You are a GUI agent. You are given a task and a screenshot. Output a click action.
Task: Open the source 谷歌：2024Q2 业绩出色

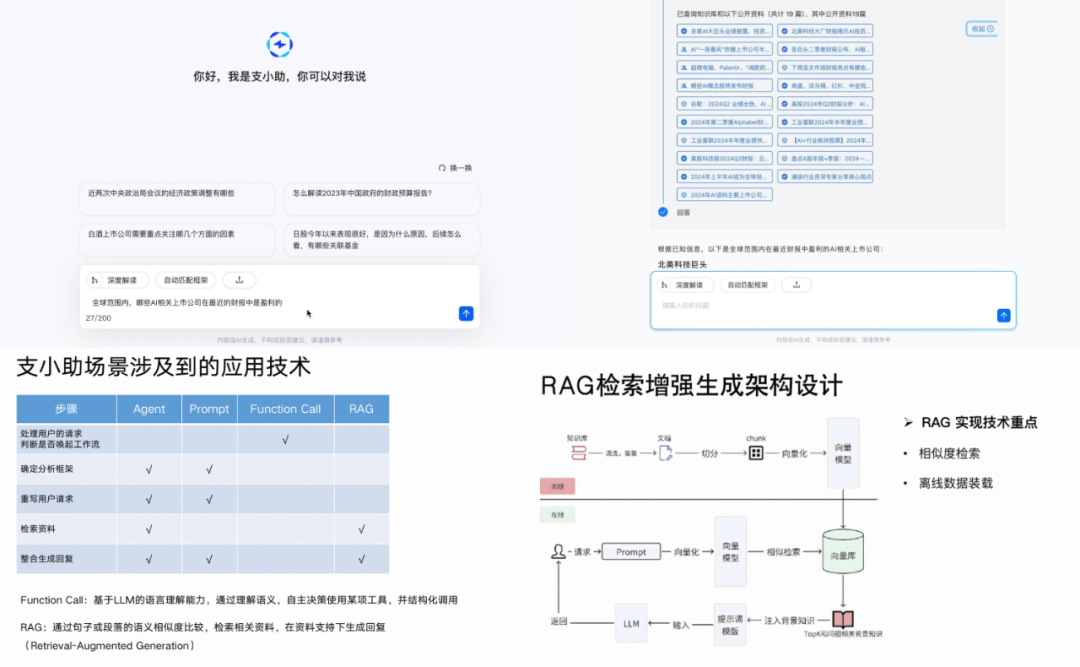pyautogui.click(x=725, y=104)
